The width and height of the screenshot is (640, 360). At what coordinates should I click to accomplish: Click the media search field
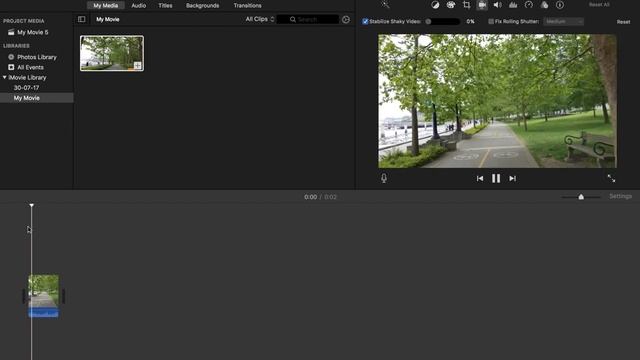307,19
